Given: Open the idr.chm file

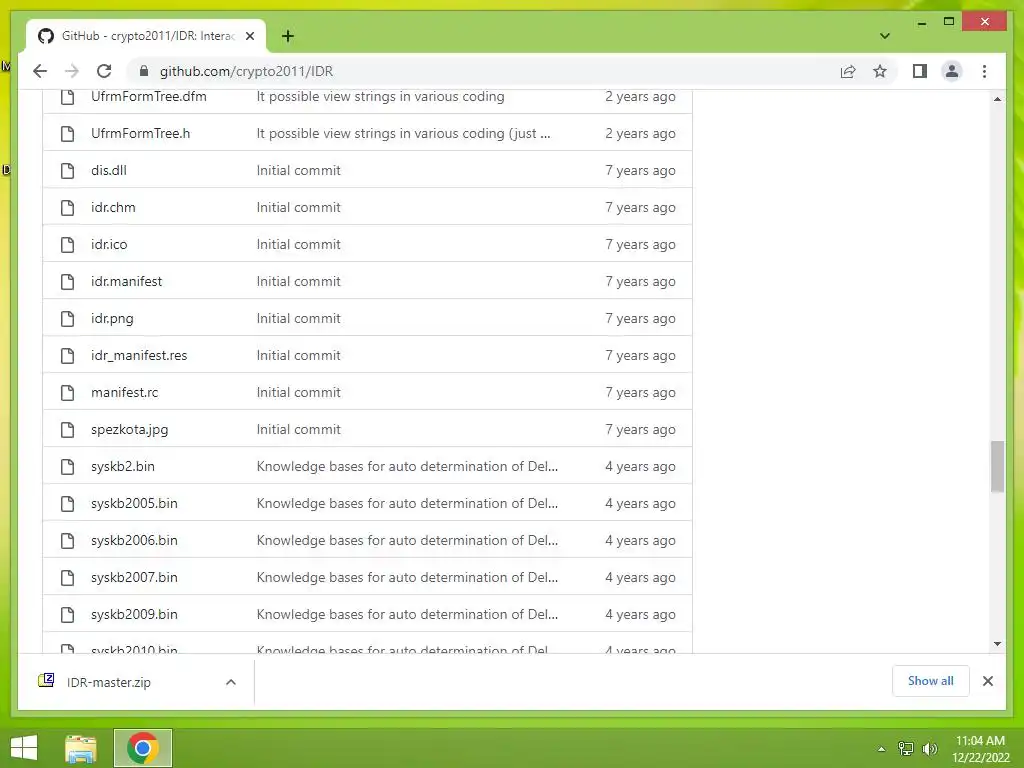Looking at the screenshot, I should pyautogui.click(x=113, y=208).
